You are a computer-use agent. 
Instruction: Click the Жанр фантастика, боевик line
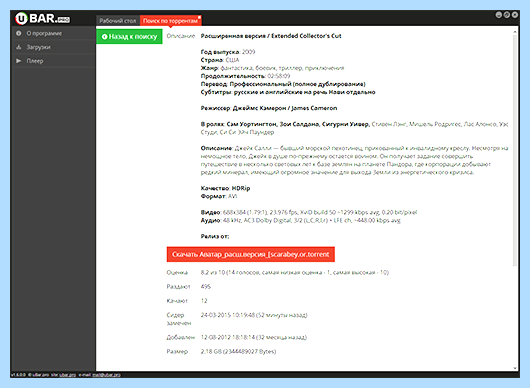point(272,68)
